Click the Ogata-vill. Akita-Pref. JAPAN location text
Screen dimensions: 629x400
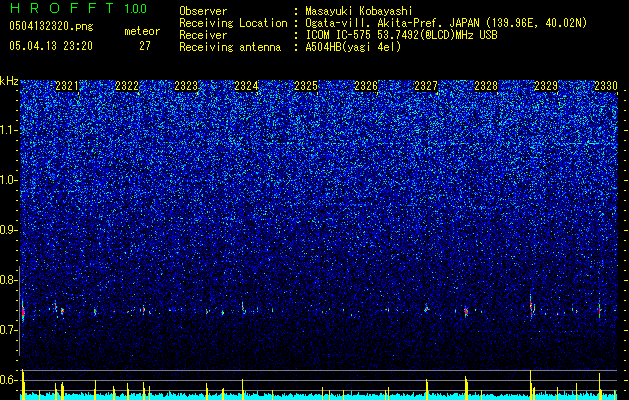coord(446,23)
